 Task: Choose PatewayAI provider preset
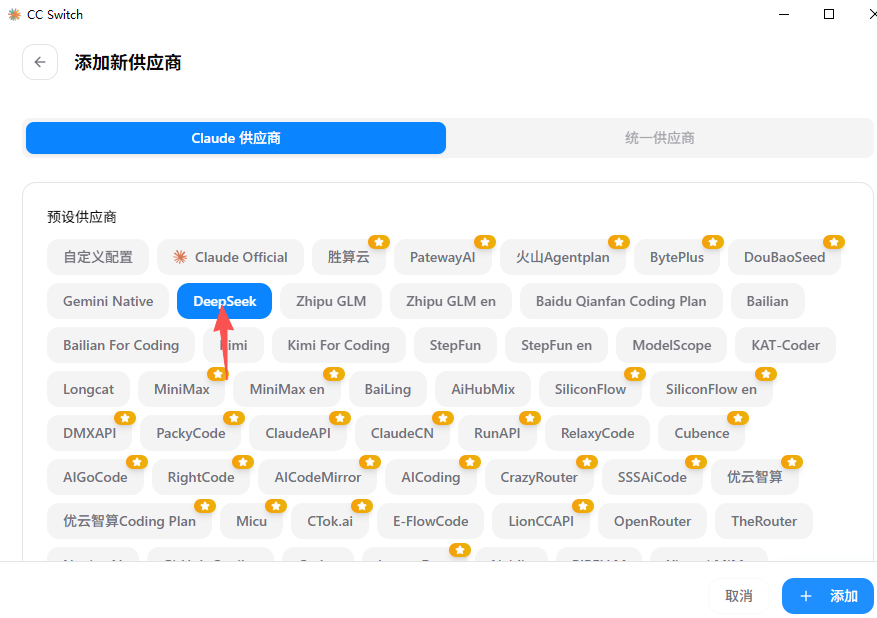tap(442, 257)
